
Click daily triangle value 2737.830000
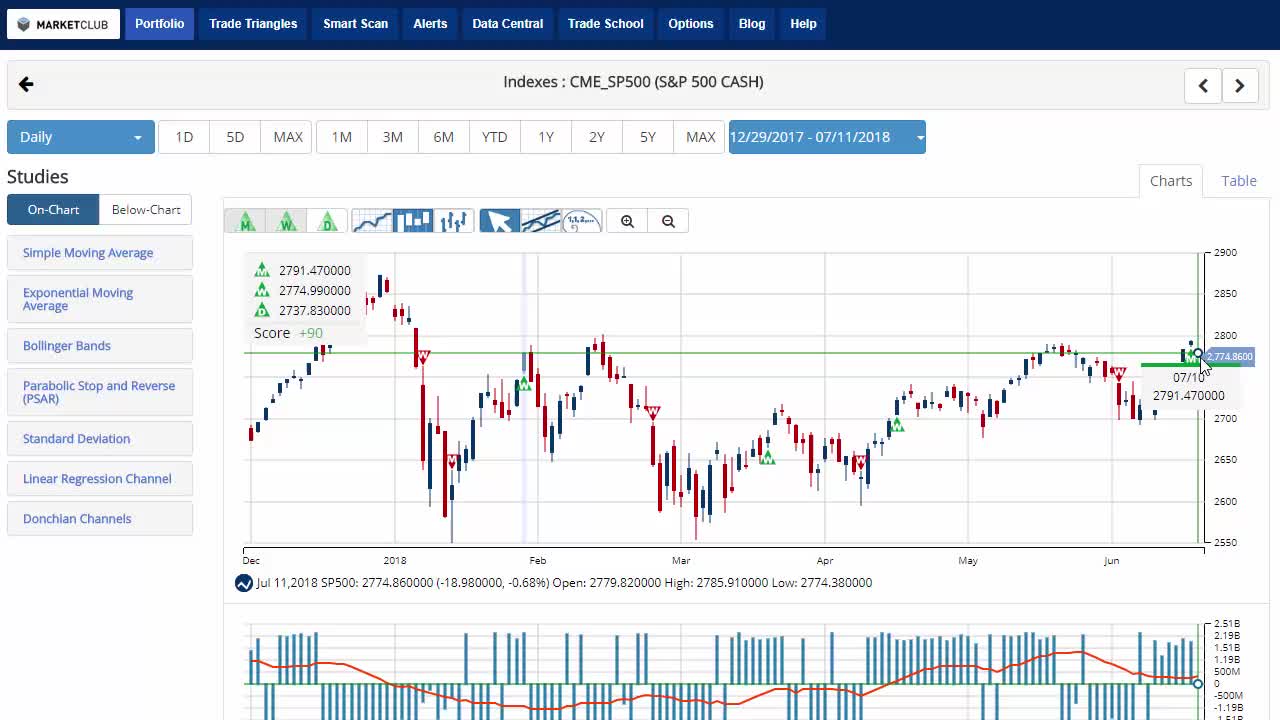point(315,311)
